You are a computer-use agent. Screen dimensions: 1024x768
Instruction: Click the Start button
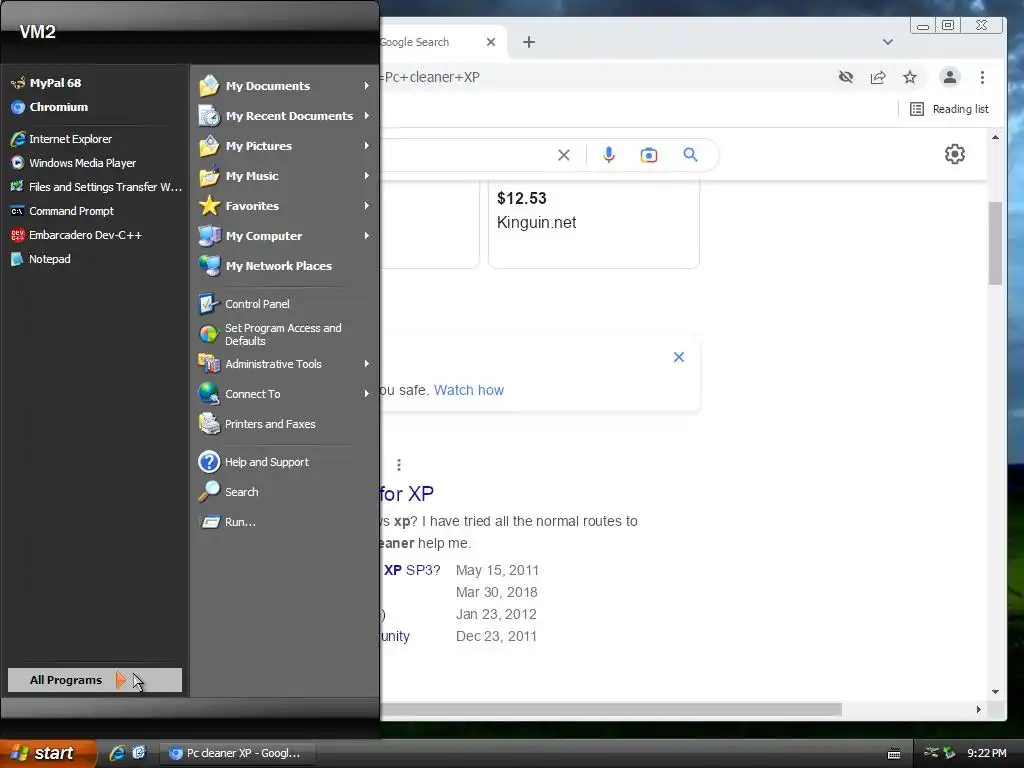click(x=47, y=753)
